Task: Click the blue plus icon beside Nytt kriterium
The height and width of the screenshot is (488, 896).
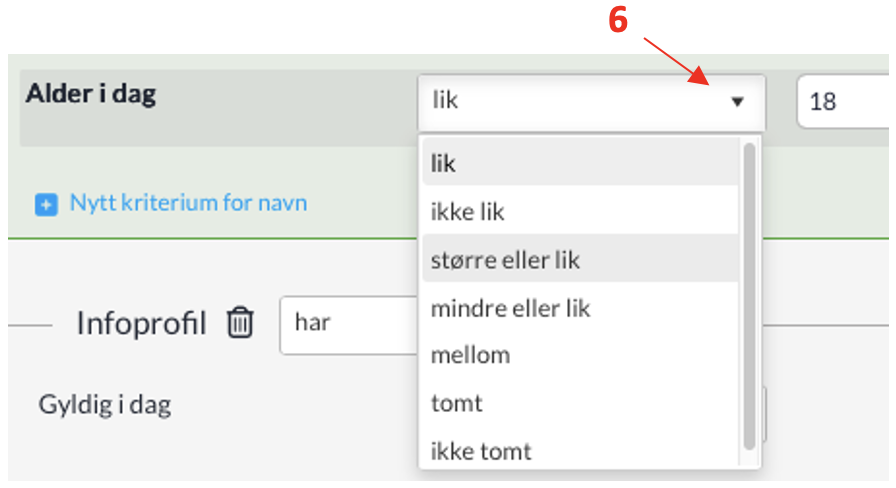Action: pos(46,204)
